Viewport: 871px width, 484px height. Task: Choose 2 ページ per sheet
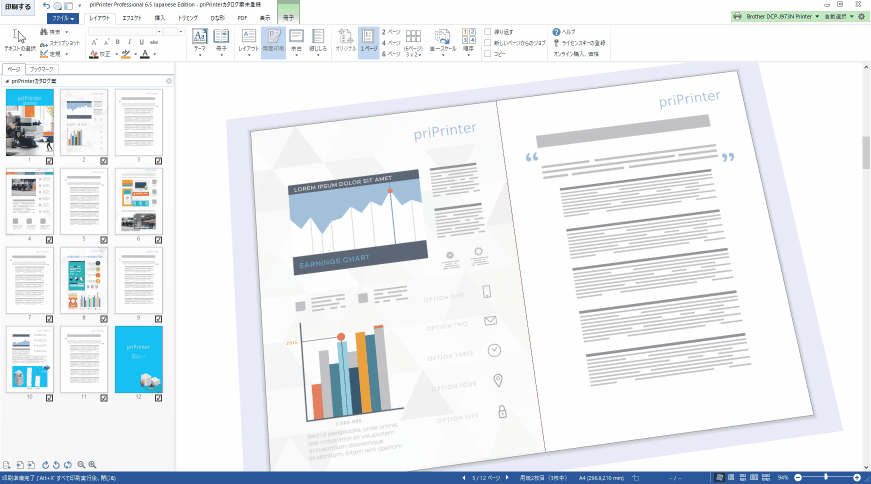tap(391, 32)
